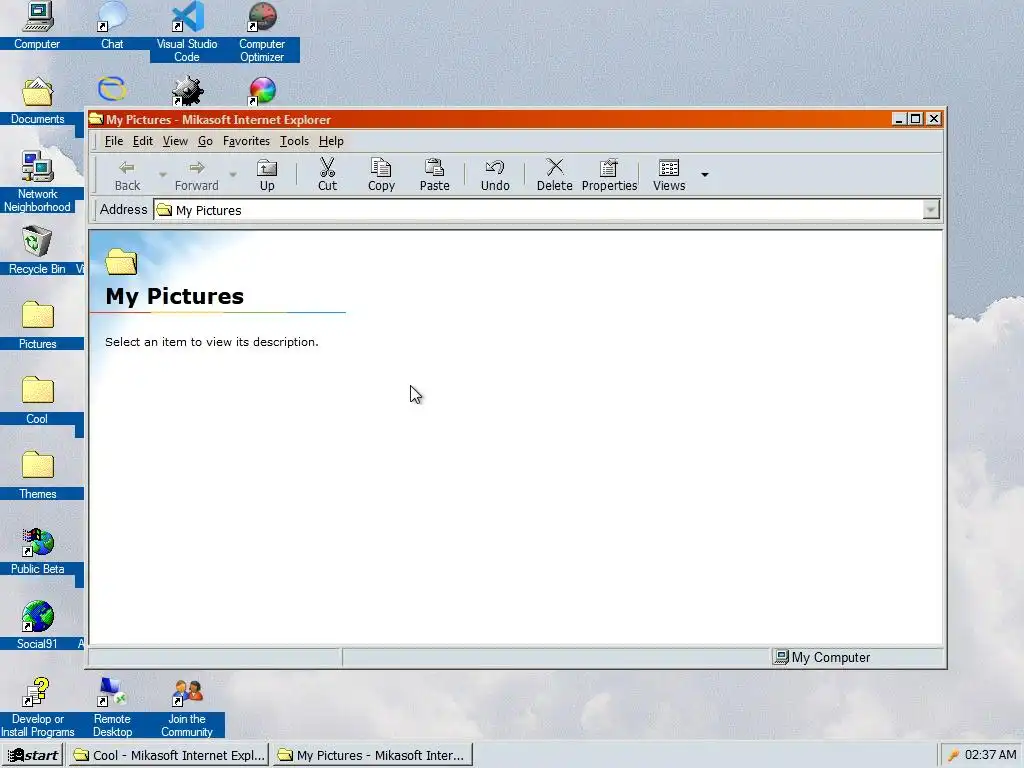Viewport: 1024px width, 768px height.
Task: Select the Pictures desktop folder
Action: point(37,325)
